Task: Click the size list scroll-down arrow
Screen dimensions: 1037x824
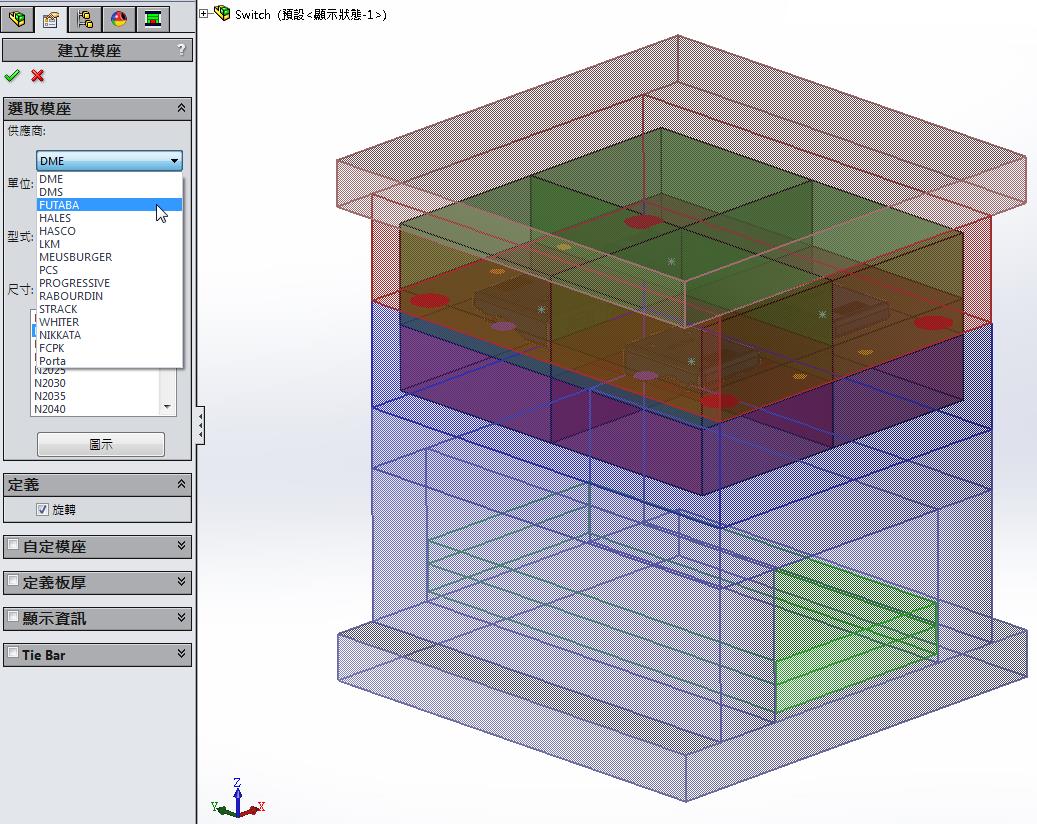Action: click(168, 408)
